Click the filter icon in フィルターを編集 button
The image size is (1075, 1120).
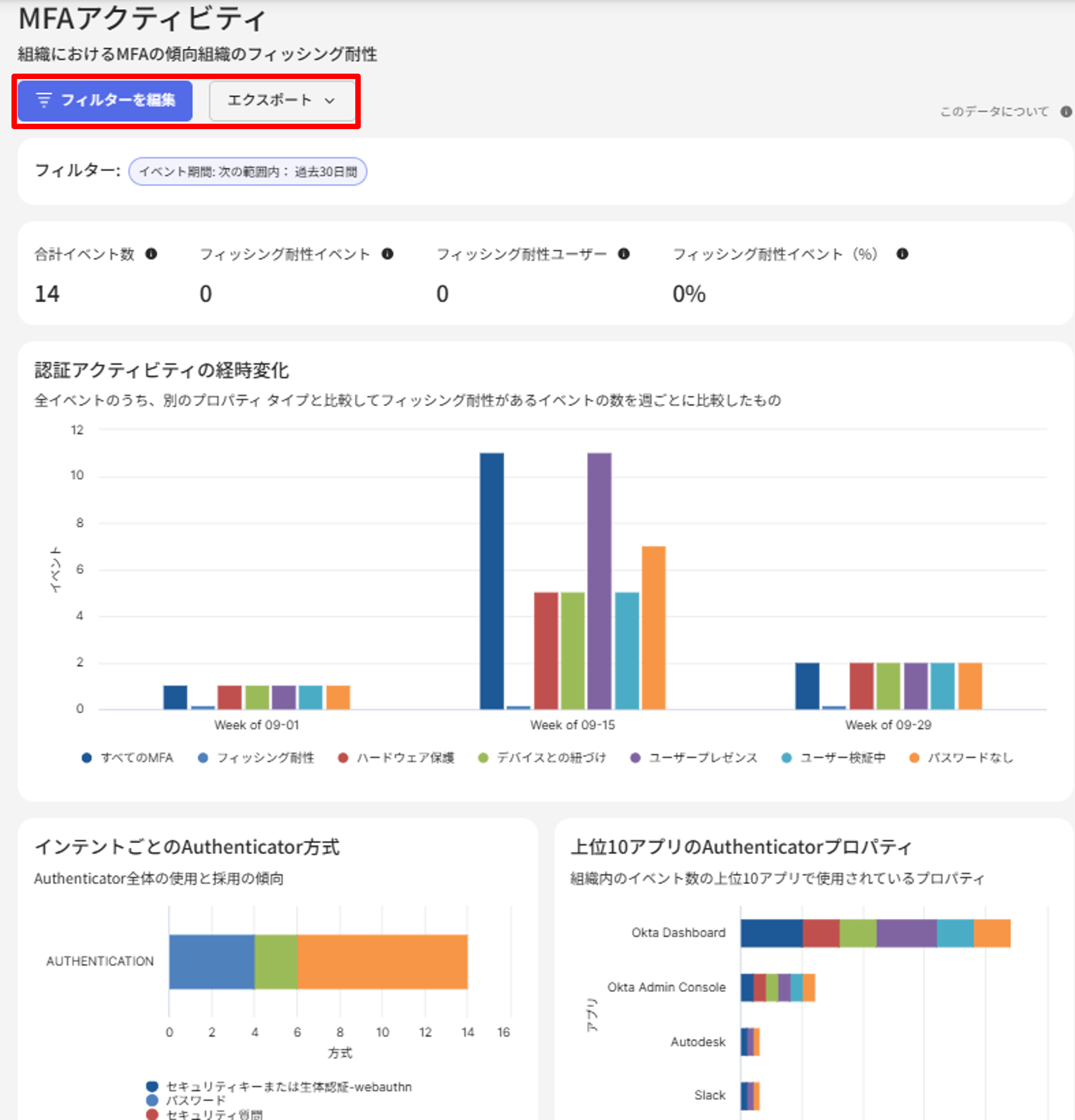(44, 100)
